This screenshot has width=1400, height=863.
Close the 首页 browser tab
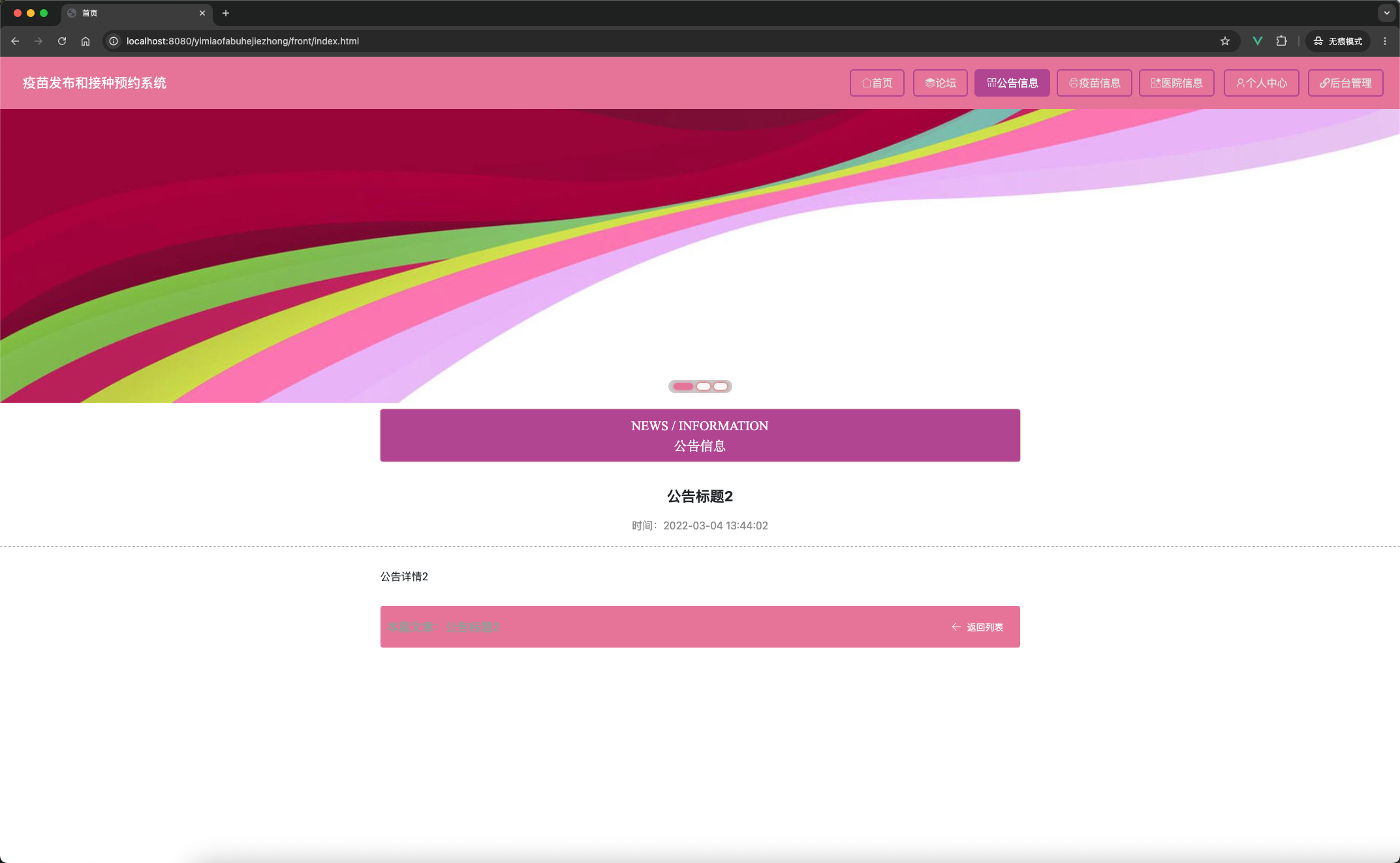click(x=202, y=13)
